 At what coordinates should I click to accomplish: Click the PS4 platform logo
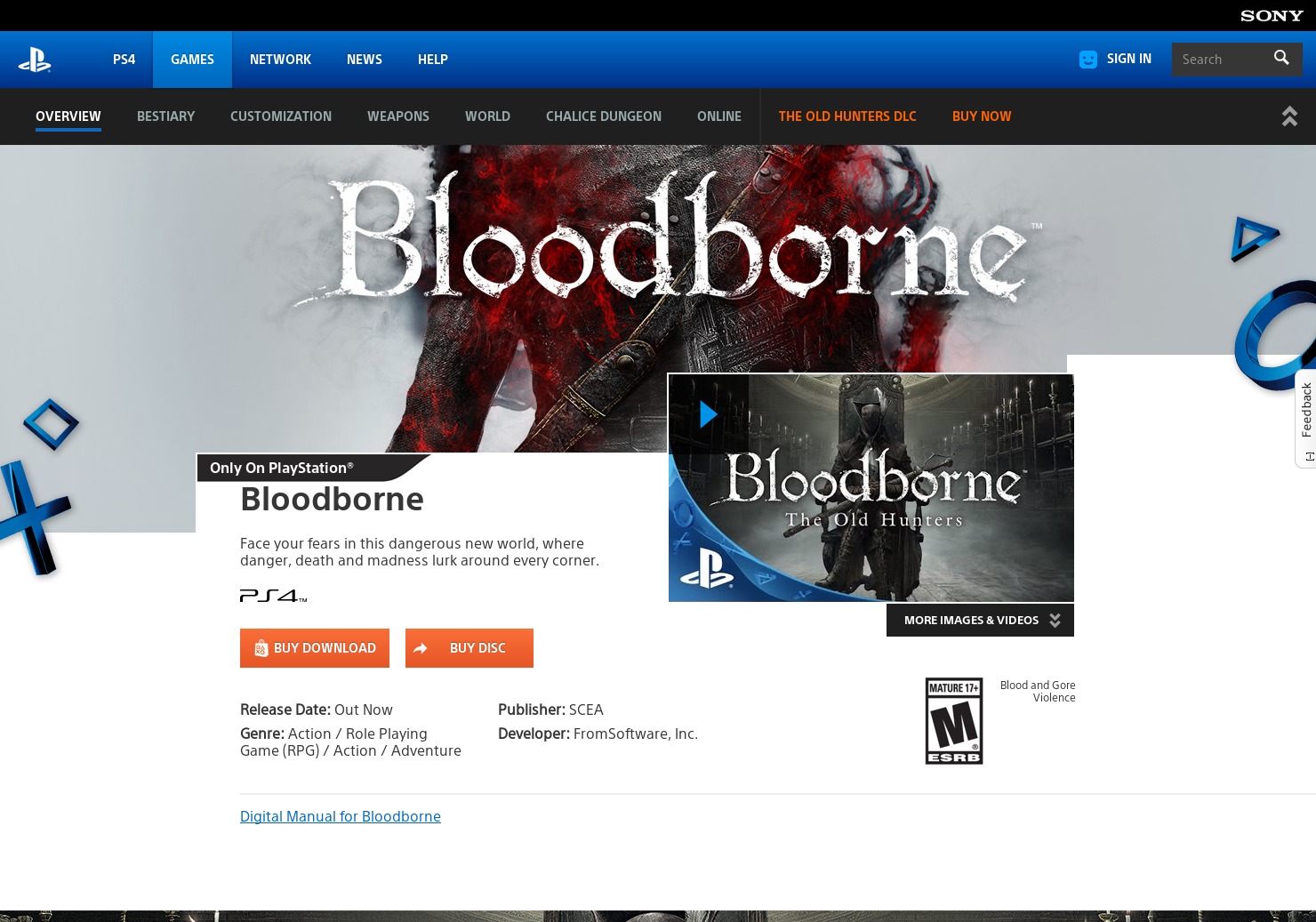coord(269,596)
